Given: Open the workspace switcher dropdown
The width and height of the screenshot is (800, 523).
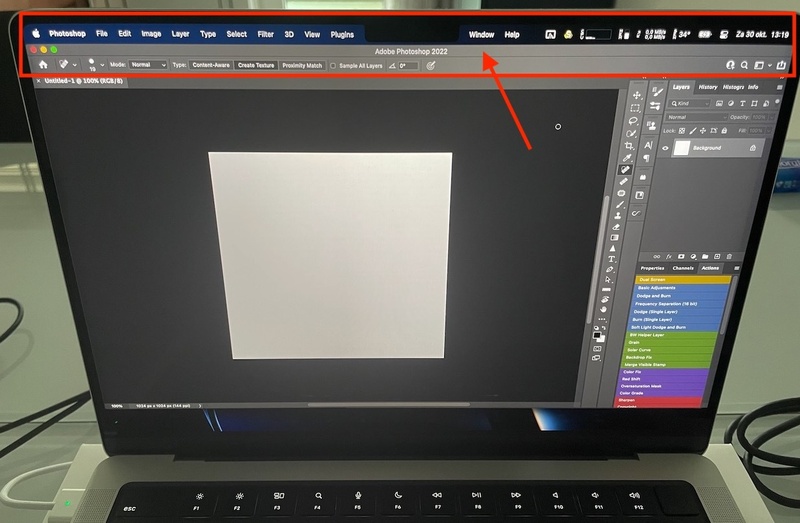Looking at the screenshot, I should (x=763, y=65).
